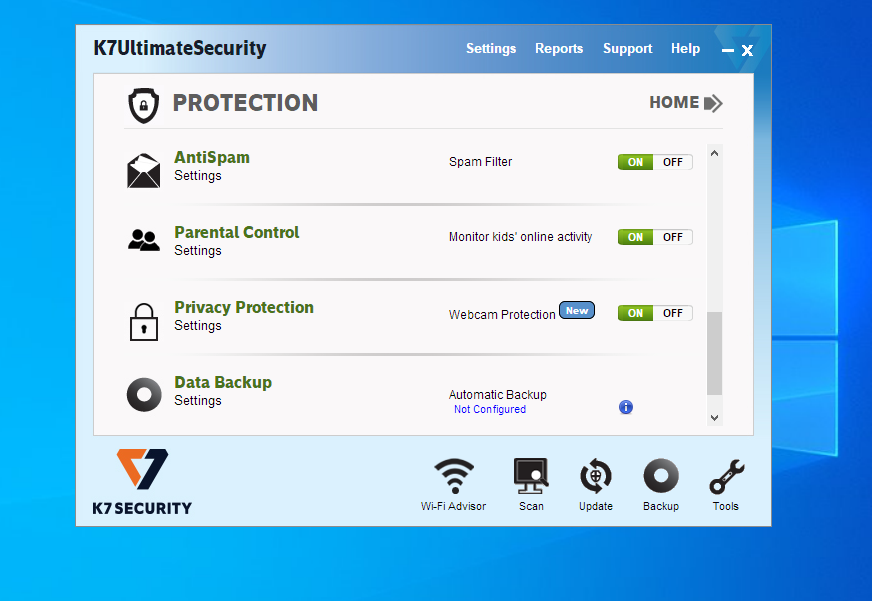The height and width of the screenshot is (601, 872).
Task: Click the Privacy Protection padlock icon
Action: coord(143,321)
